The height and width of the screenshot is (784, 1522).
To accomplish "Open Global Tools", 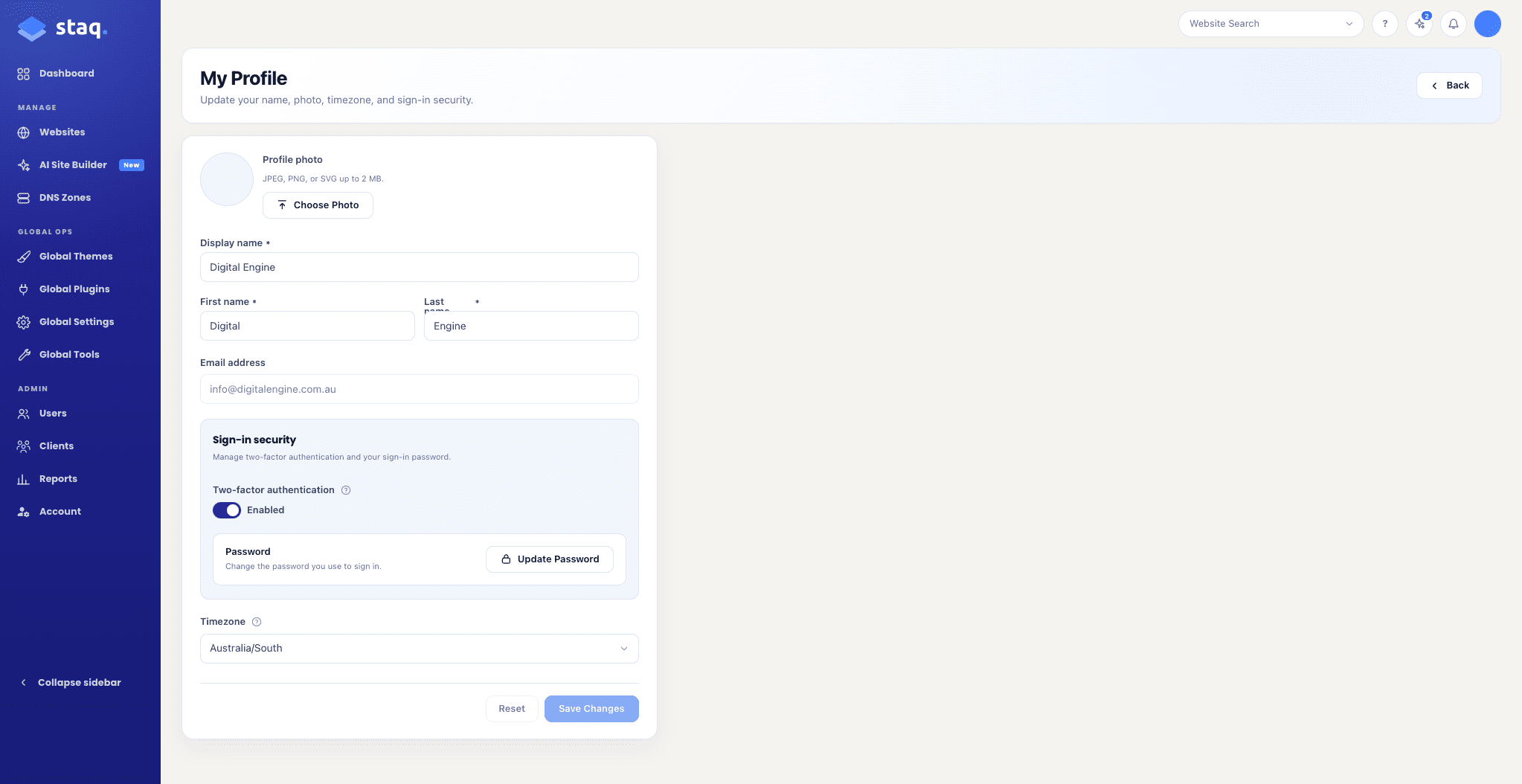I will pyautogui.click(x=59, y=355).
